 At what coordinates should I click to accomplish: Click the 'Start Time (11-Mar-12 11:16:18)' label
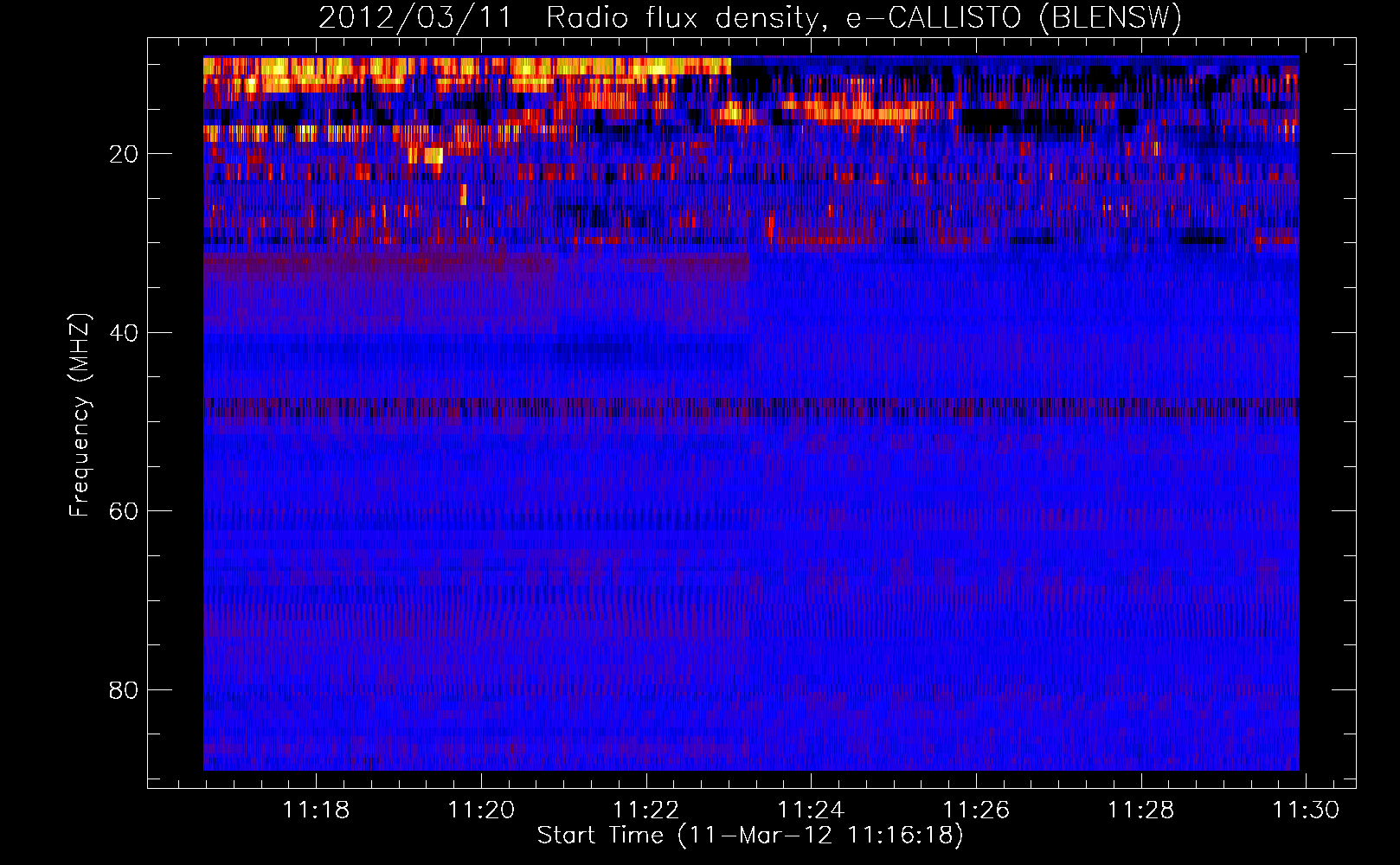(750, 836)
